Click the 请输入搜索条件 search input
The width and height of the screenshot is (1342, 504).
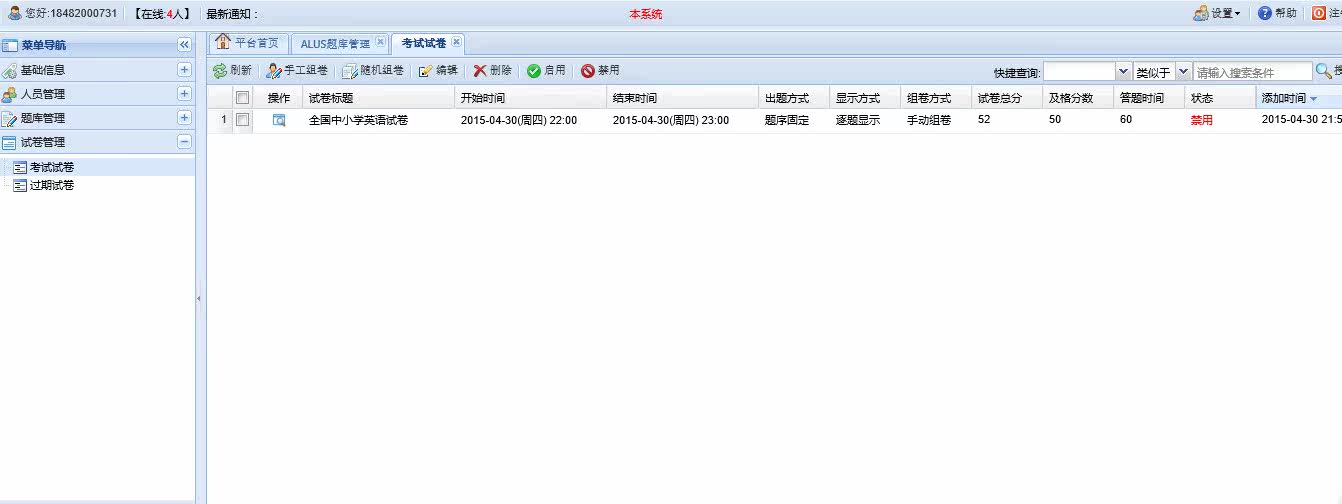pyautogui.click(x=1253, y=72)
